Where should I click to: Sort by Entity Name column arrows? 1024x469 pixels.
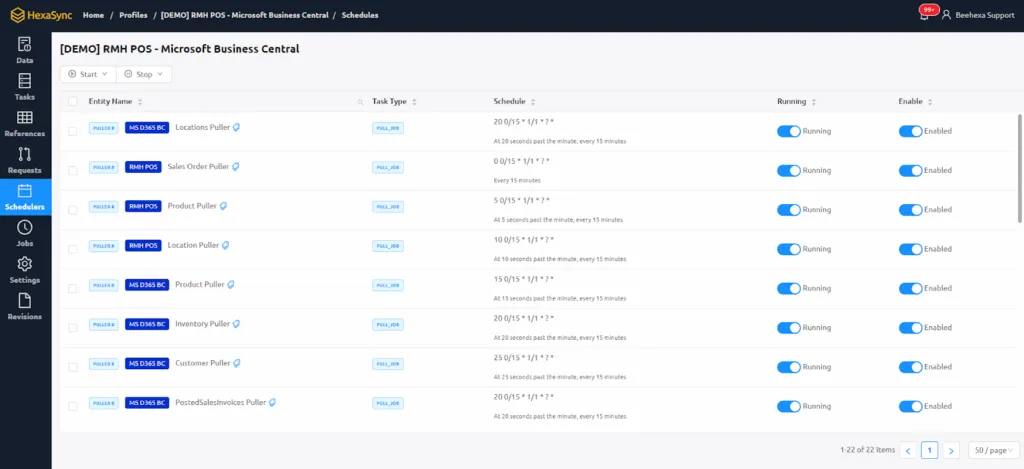tap(140, 102)
